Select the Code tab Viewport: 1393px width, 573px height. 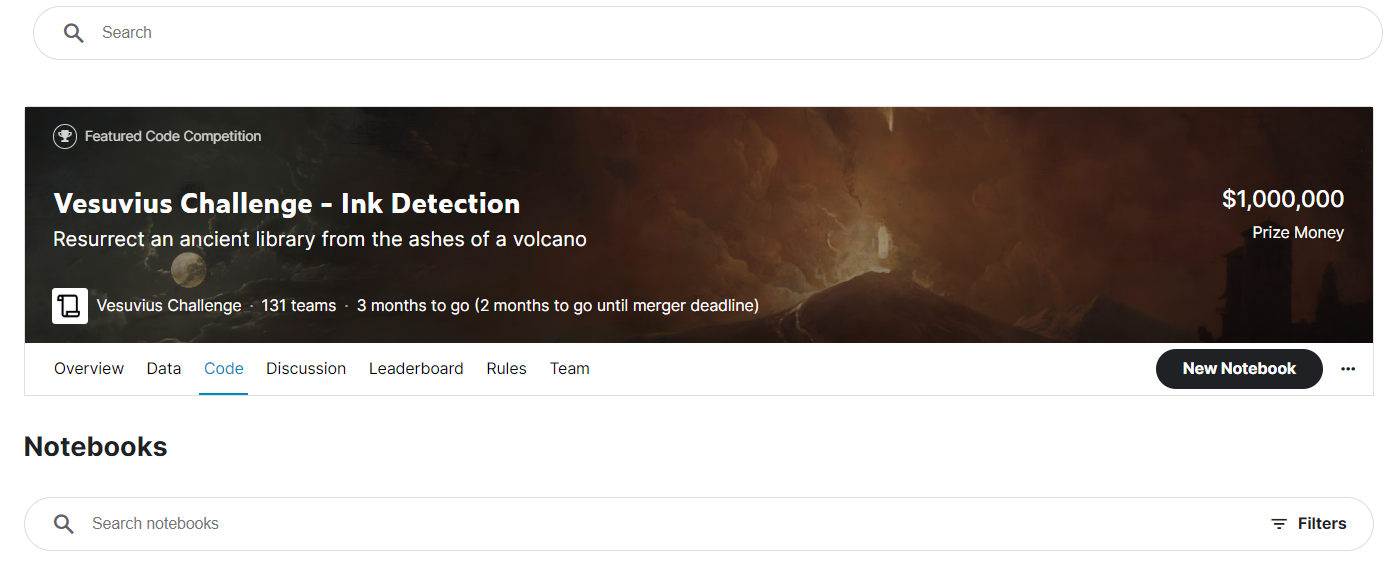coord(224,368)
